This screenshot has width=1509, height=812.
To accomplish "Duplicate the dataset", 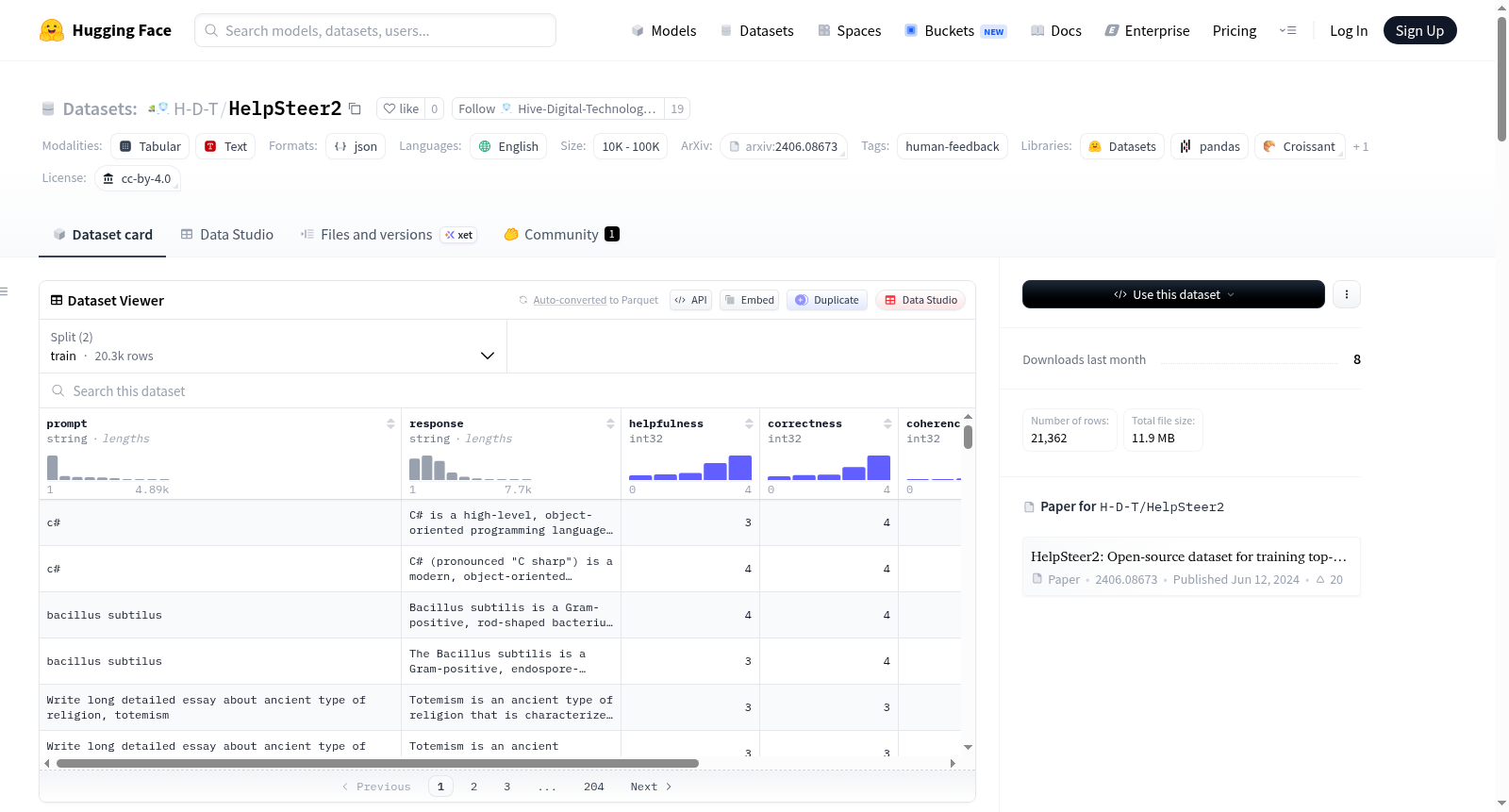I will pyautogui.click(x=827, y=300).
